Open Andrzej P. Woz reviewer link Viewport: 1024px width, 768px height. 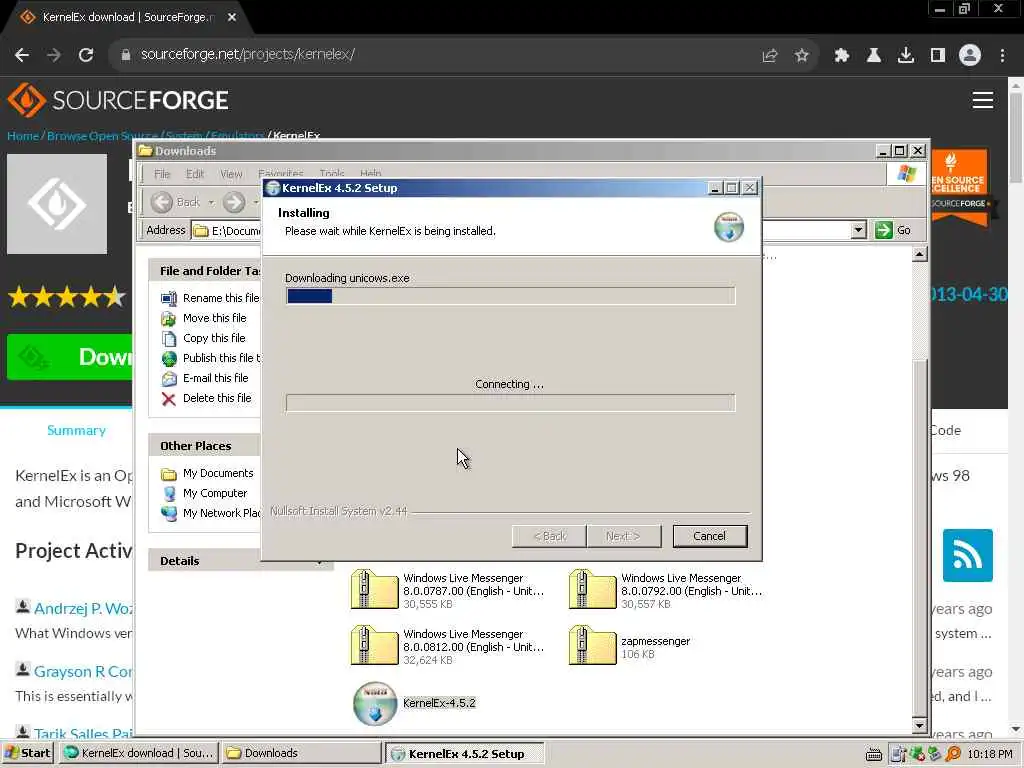tap(83, 609)
